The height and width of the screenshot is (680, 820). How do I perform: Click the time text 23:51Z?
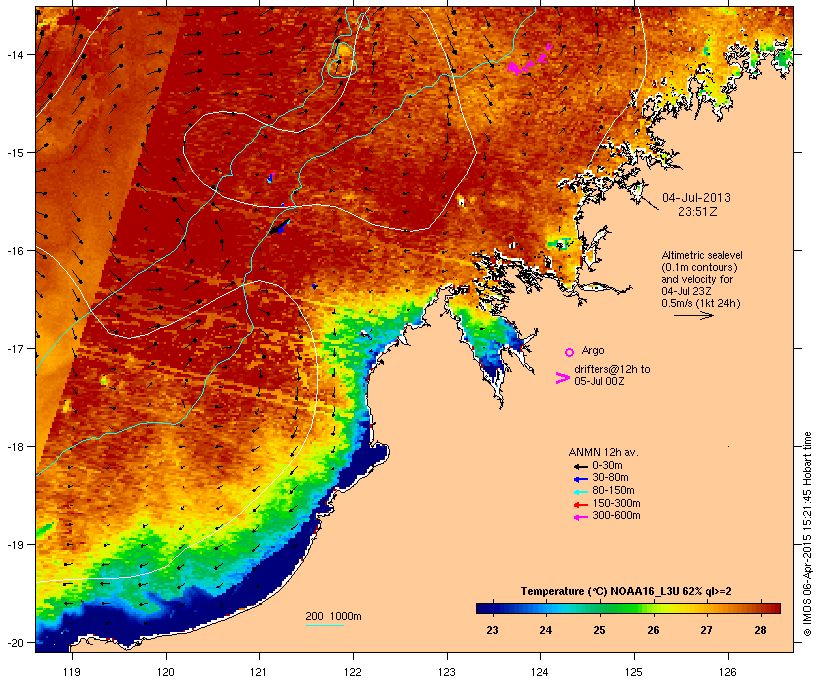click(698, 212)
